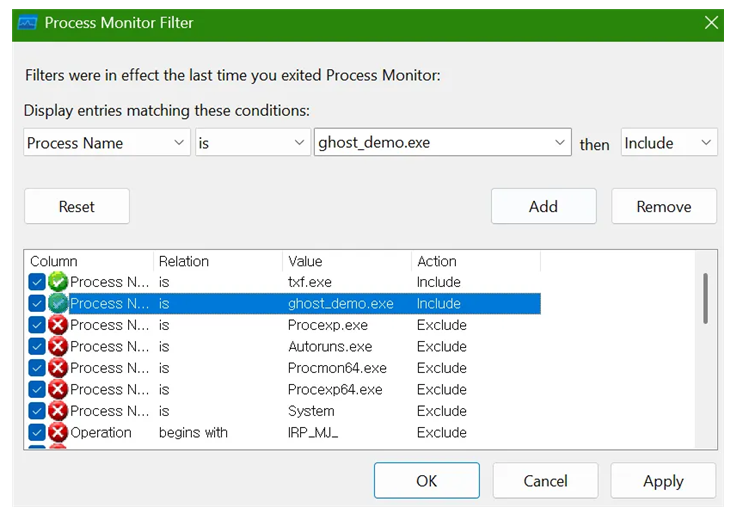Disable the Procexp.exe filter checkbox
The height and width of the screenshot is (513, 738).
[x=37, y=325]
